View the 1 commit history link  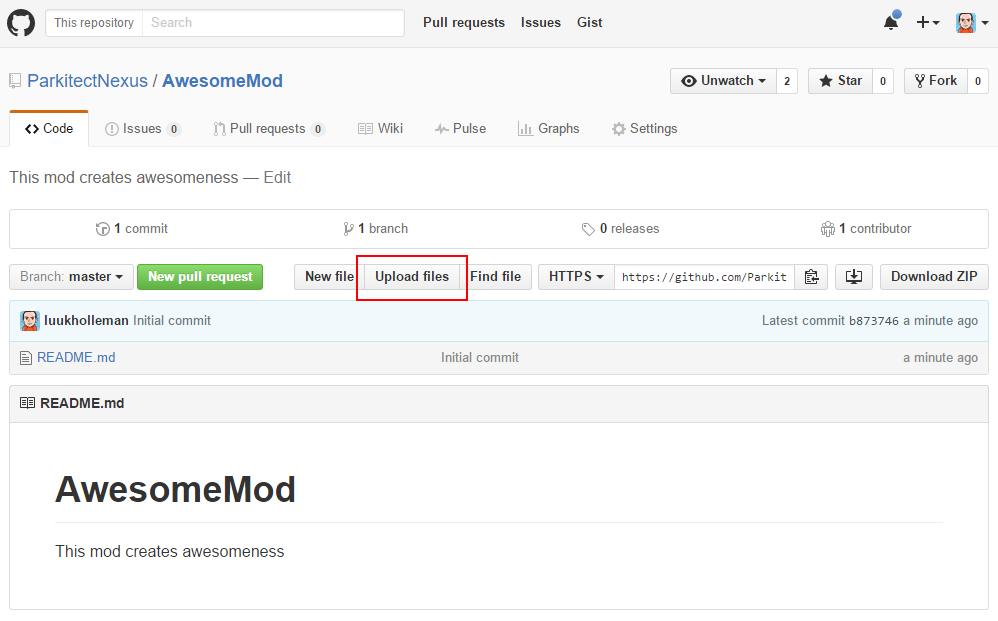point(132,228)
